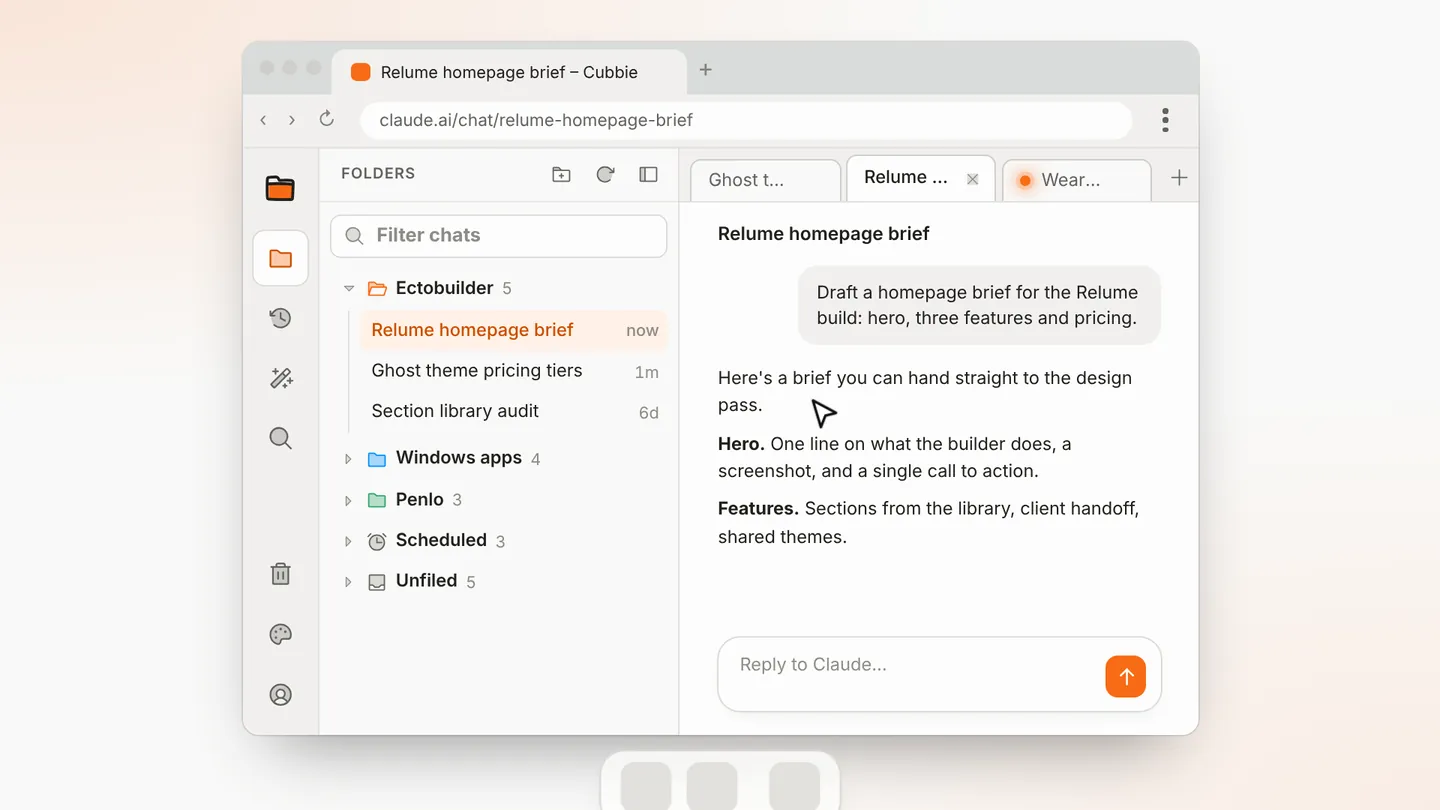This screenshot has width=1440, height=810.
Task: Send the reply with the orange arrow button
Action: [x=1126, y=677]
